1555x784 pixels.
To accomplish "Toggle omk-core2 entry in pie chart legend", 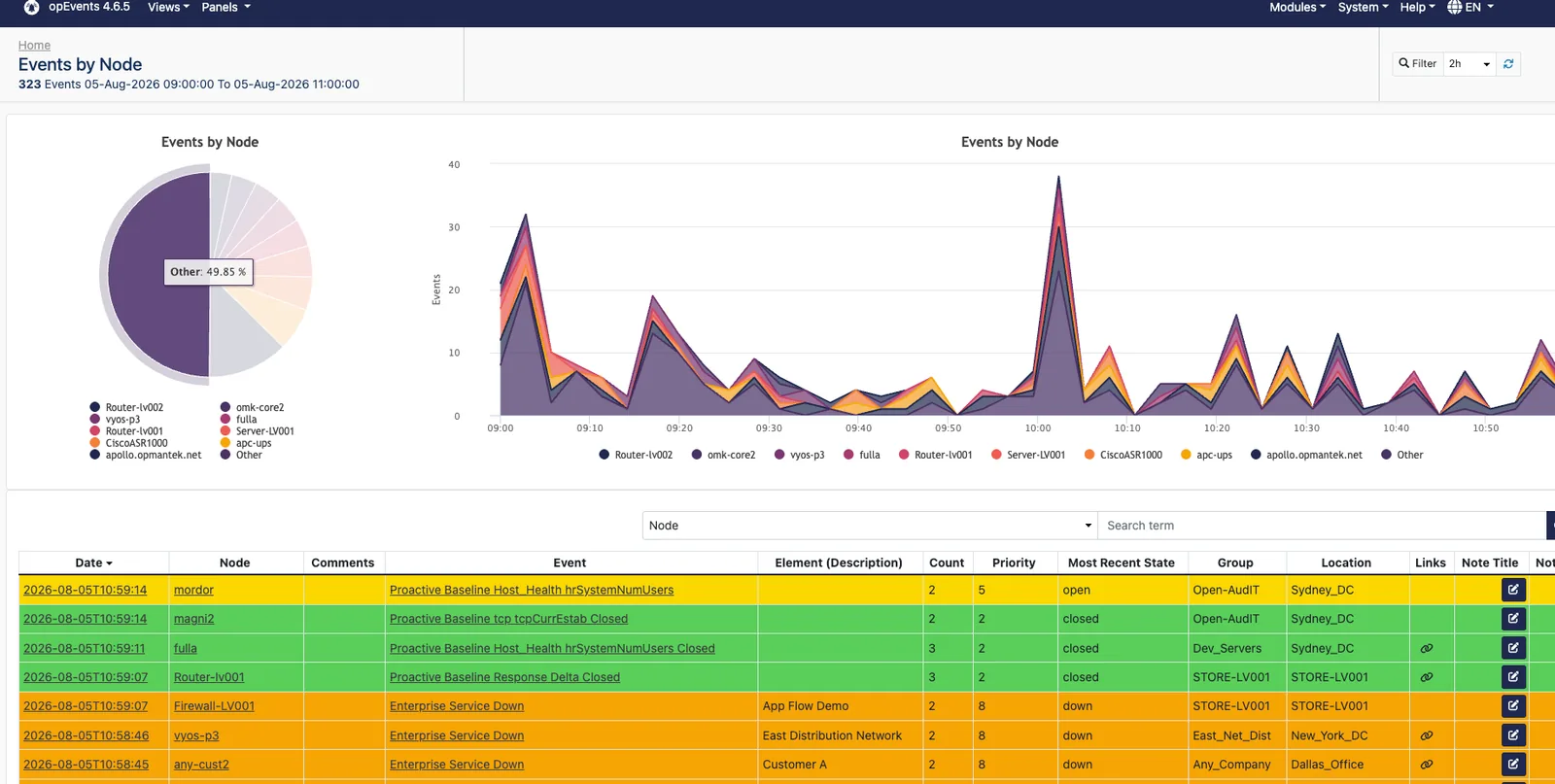I will [253, 408].
